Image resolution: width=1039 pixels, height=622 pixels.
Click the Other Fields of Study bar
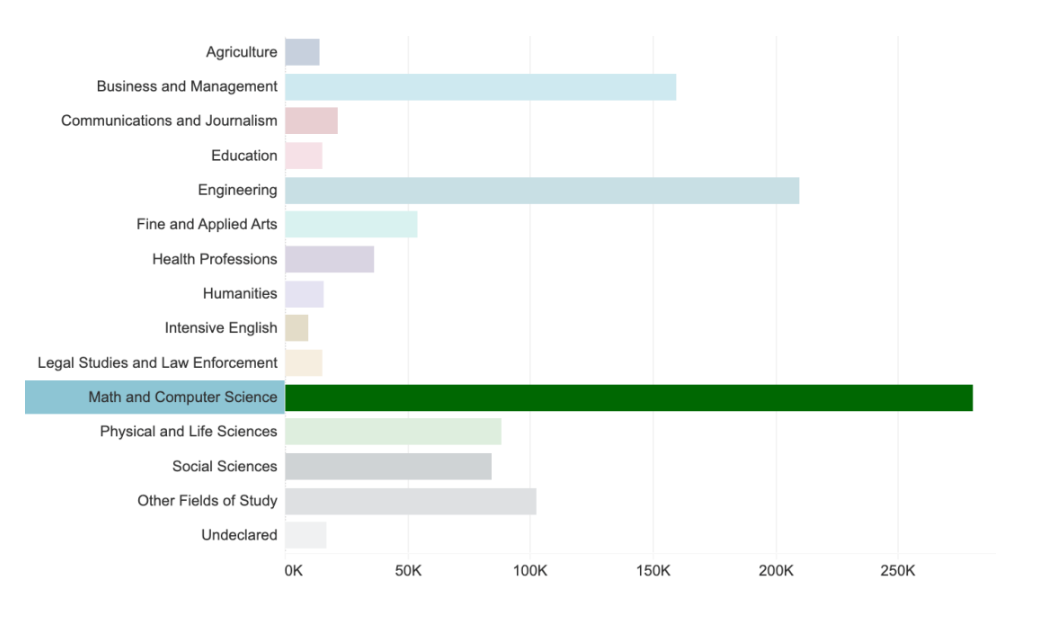coord(410,501)
